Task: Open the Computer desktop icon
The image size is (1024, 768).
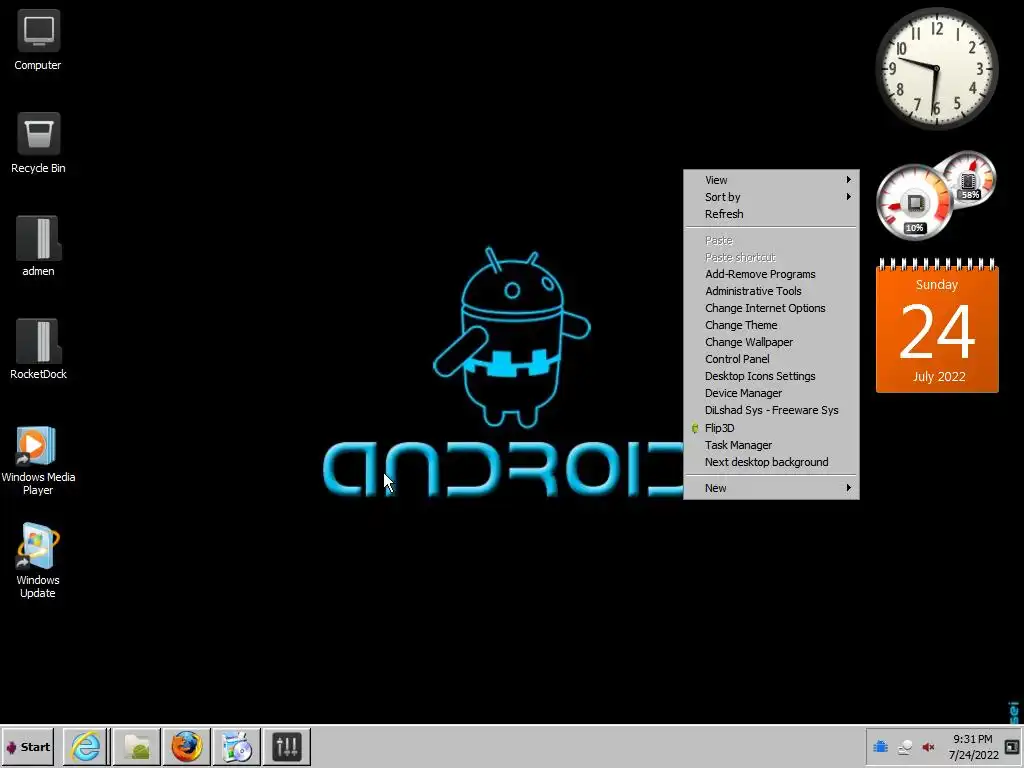Action: (38, 40)
